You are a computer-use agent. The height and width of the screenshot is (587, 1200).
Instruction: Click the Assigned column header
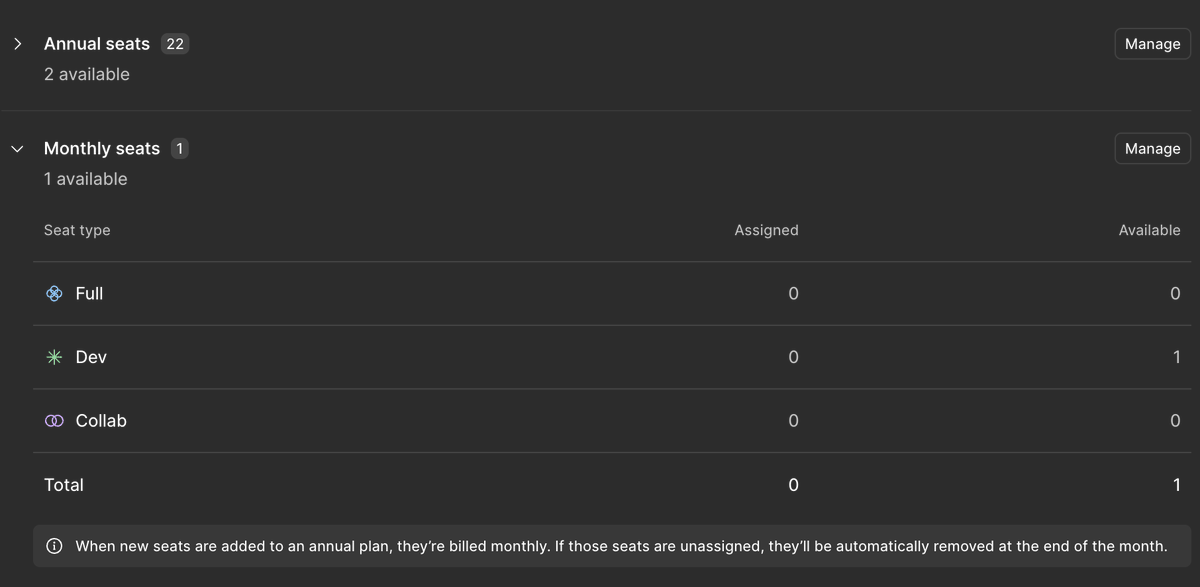click(x=766, y=230)
